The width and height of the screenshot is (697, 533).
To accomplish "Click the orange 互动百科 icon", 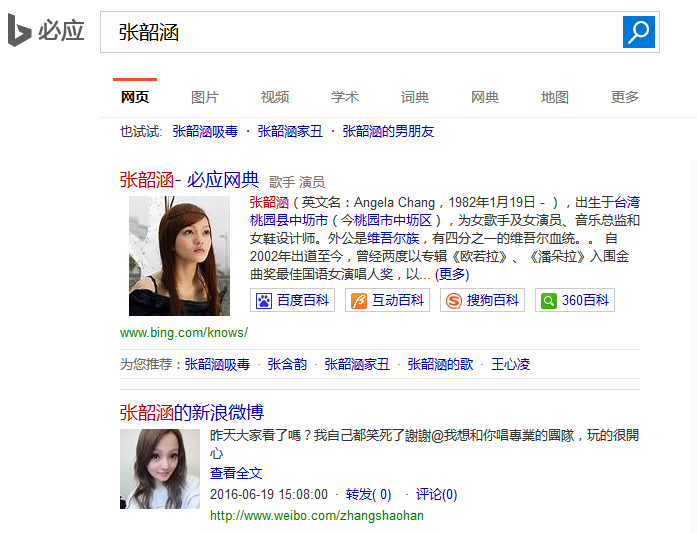I will click(359, 301).
